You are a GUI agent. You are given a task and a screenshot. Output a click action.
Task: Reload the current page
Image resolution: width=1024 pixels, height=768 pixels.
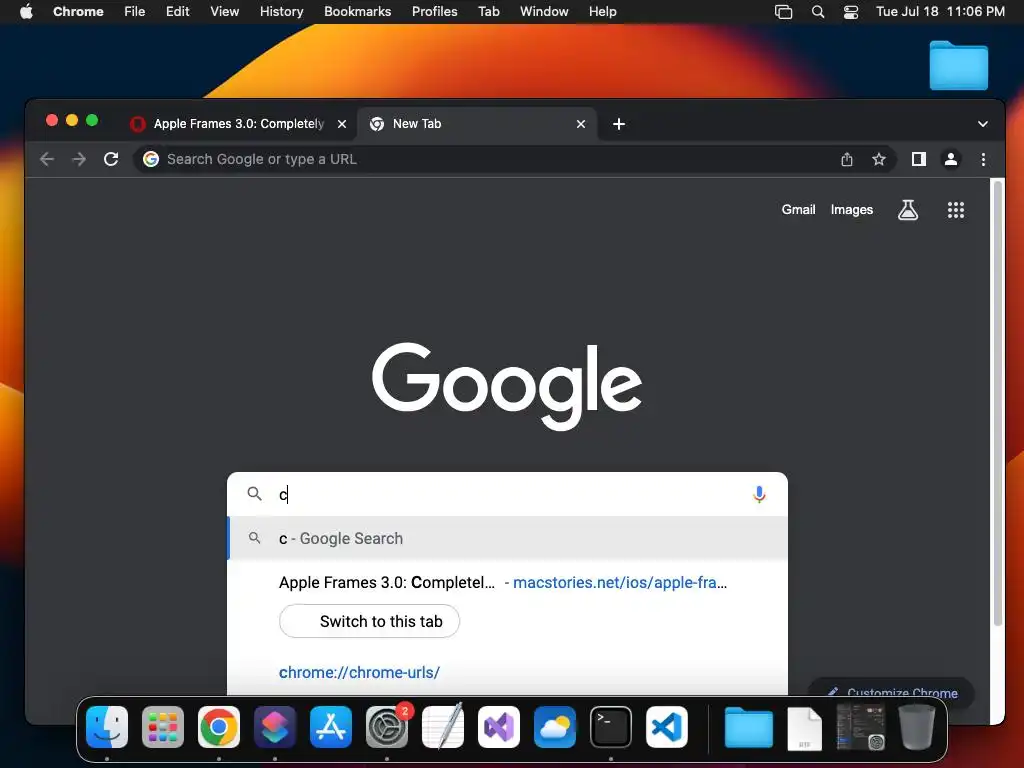pos(111,159)
